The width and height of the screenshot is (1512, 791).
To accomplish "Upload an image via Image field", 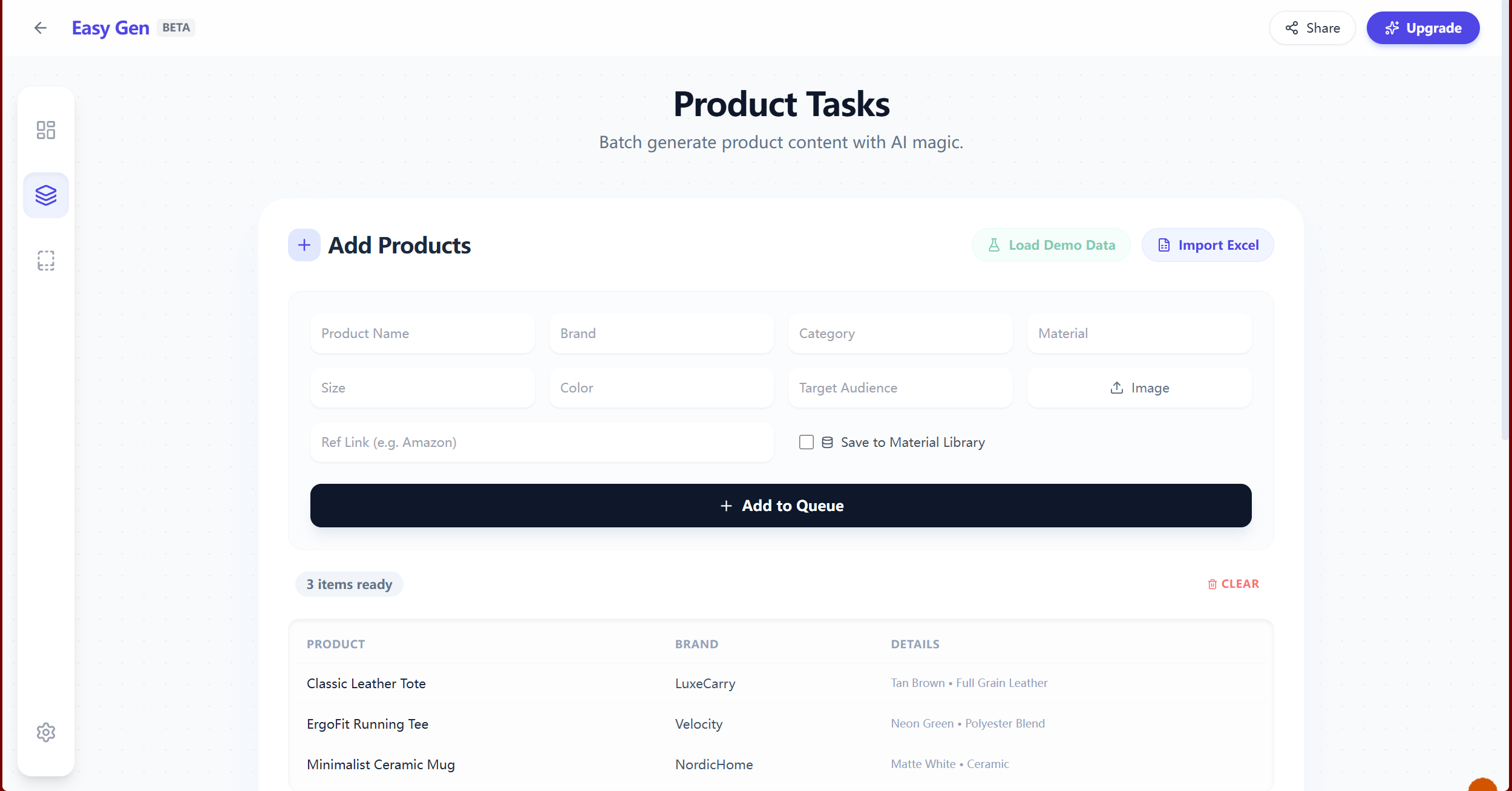I will [x=1139, y=388].
